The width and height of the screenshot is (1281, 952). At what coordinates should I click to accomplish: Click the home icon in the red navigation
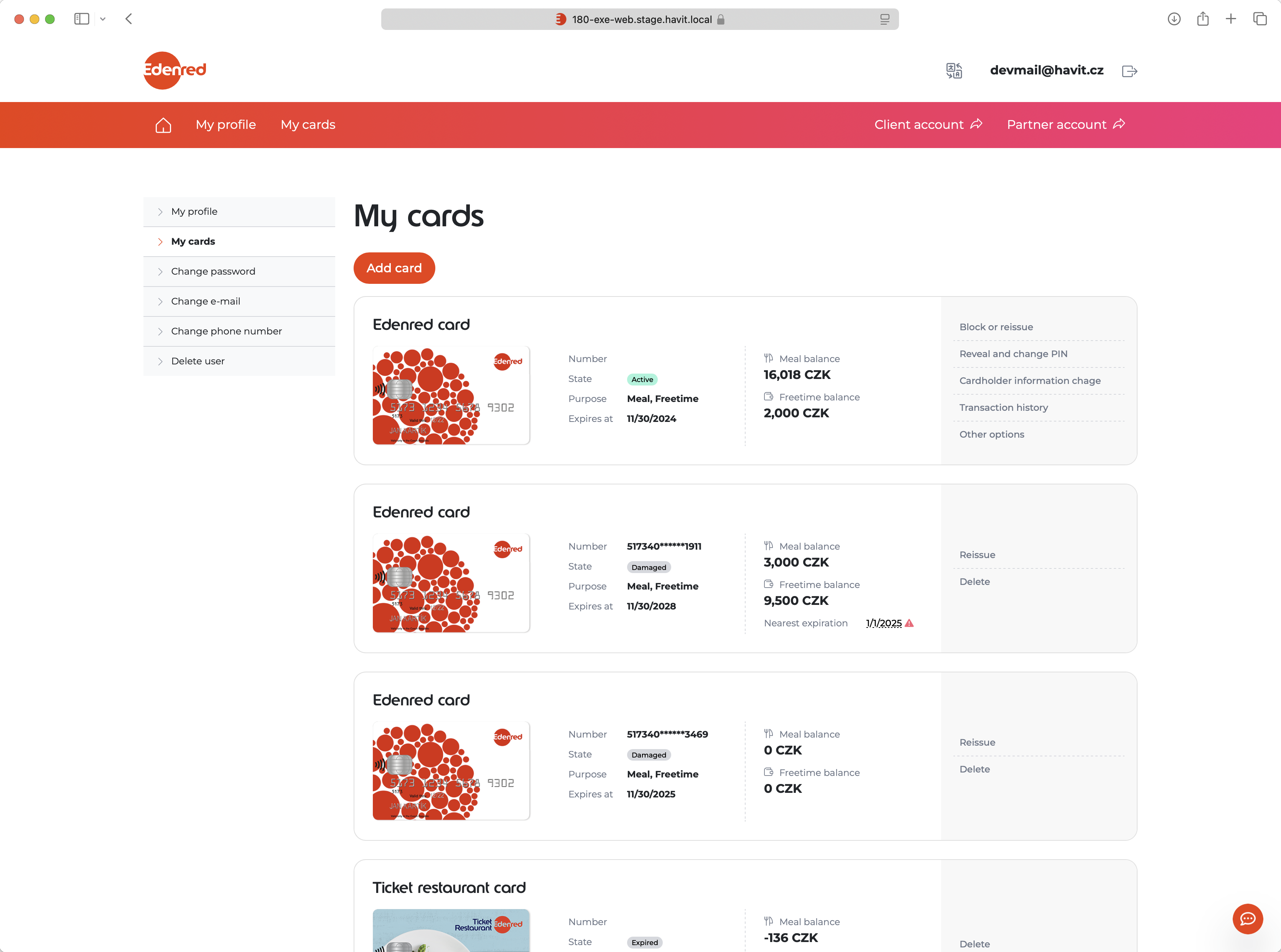(x=163, y=125)
